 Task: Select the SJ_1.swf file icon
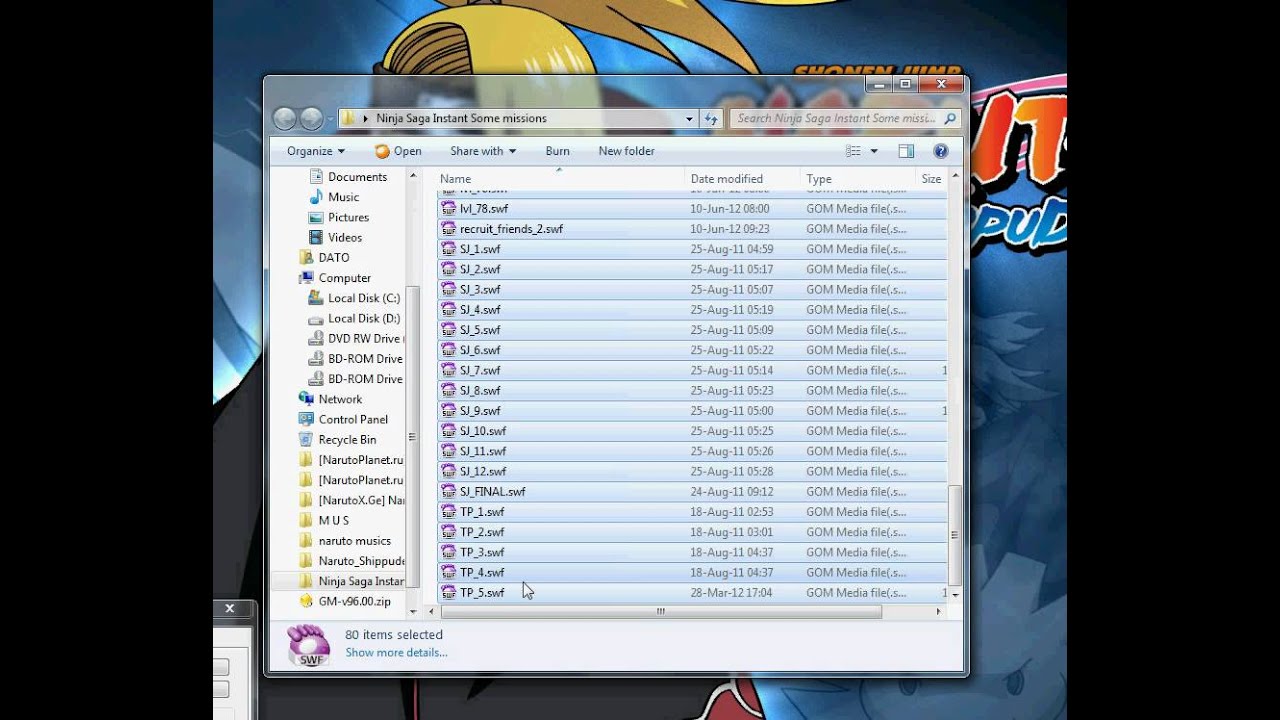coord(449,249)
